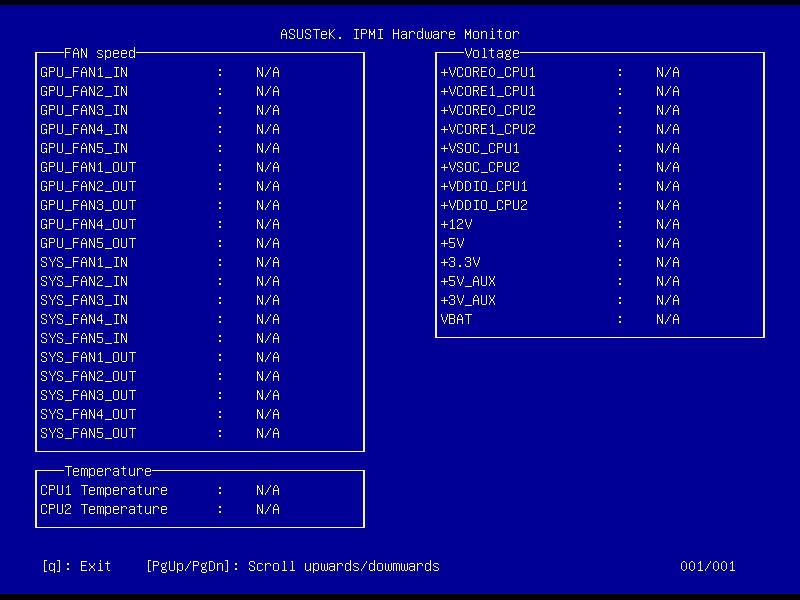Click the +3.3V voltage label
This screenshot has height=600, width=800.
[460, 262]
